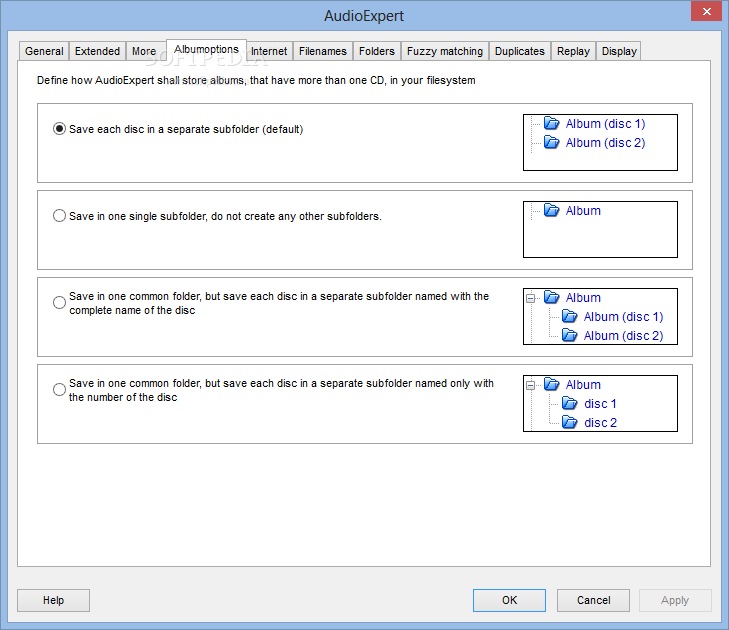Confirm settings with the OK button
This screenshot has height=630, width=729.
[x=510, y=600]
